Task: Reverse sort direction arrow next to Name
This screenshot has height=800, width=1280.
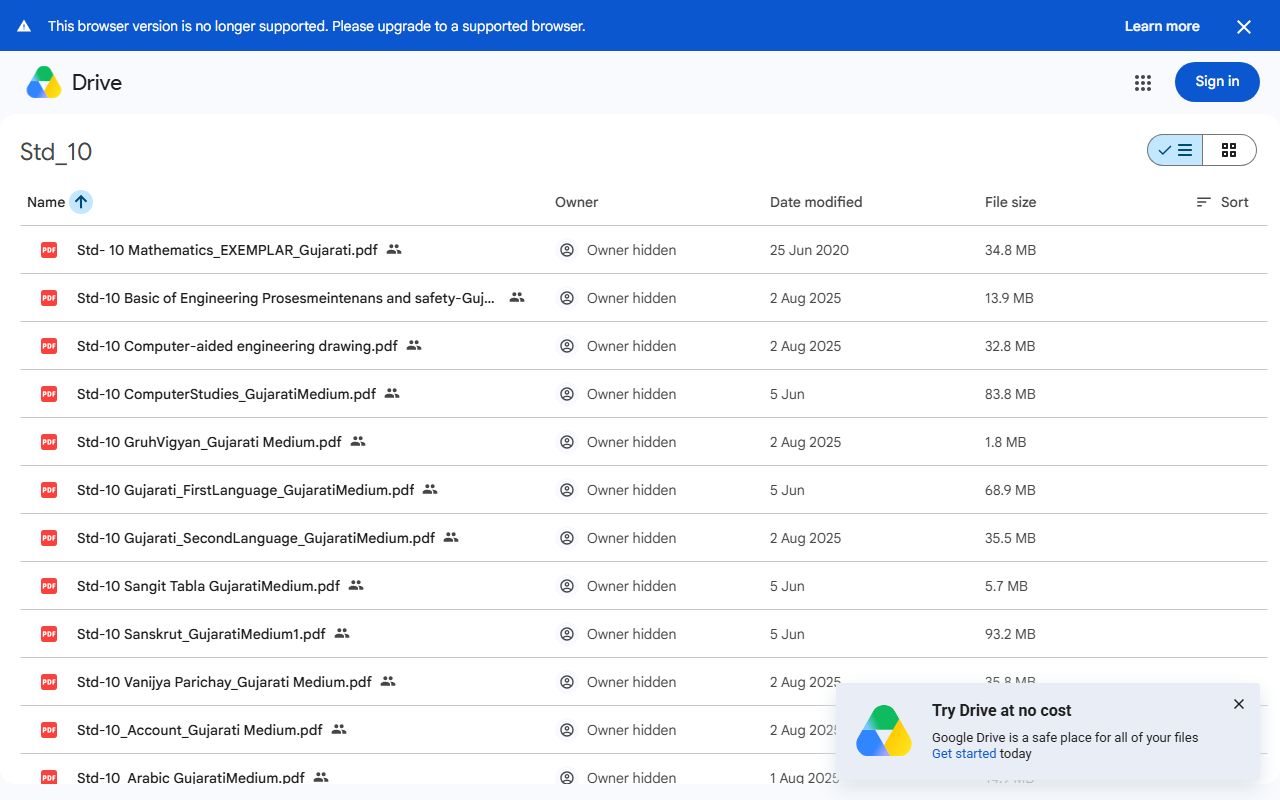Action: tap(81, 202)
